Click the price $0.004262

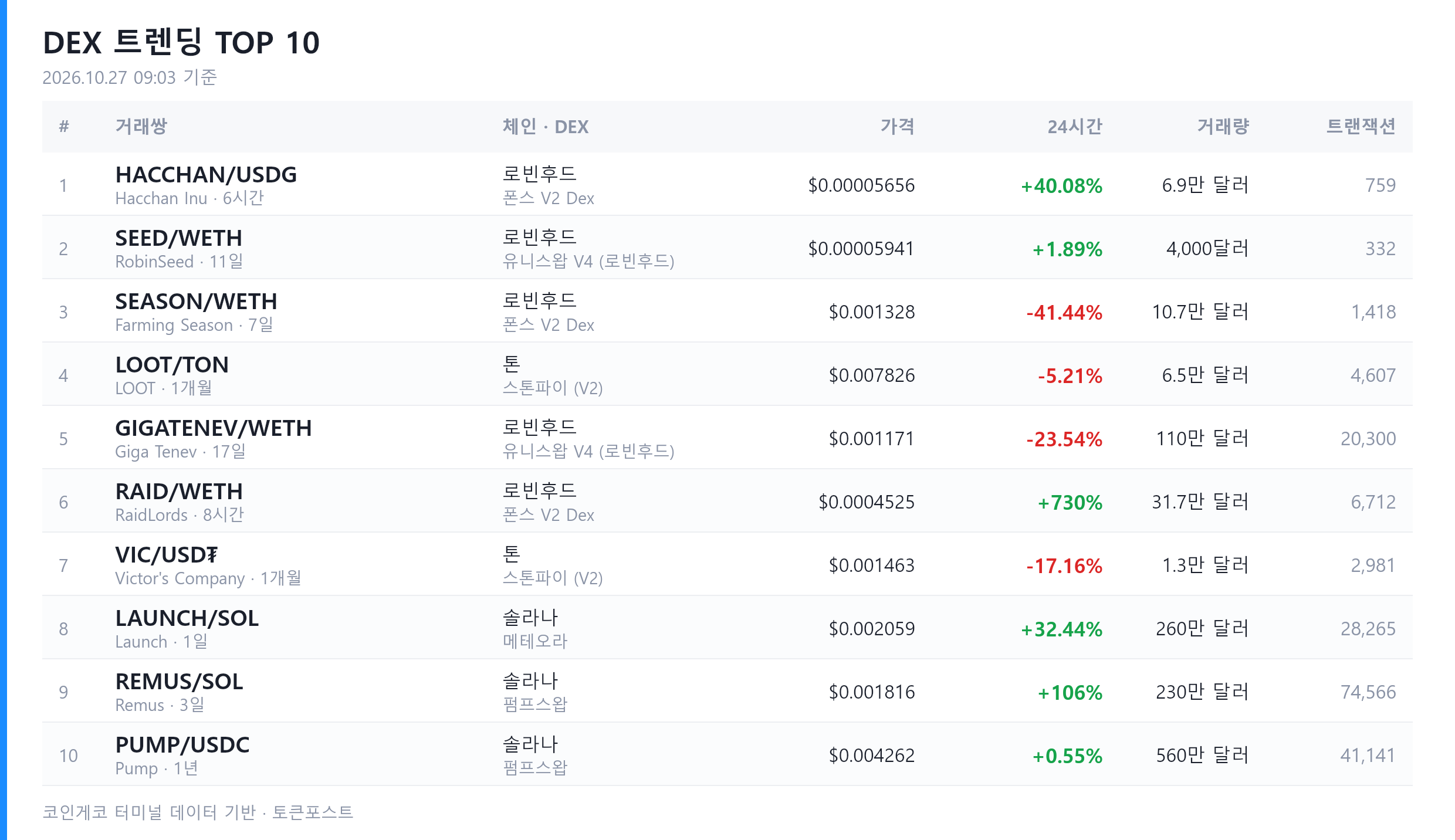tap(872, 756)
